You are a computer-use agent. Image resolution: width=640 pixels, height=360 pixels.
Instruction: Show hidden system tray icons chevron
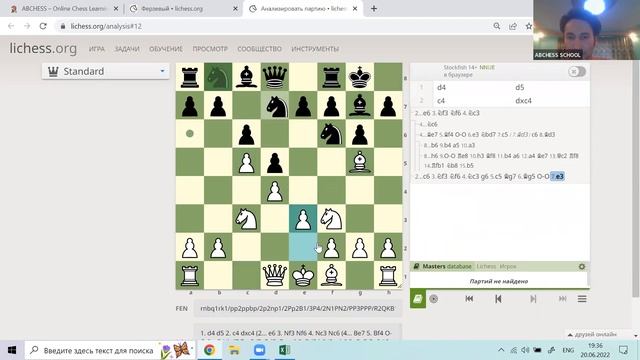click(x=501, y=350)
